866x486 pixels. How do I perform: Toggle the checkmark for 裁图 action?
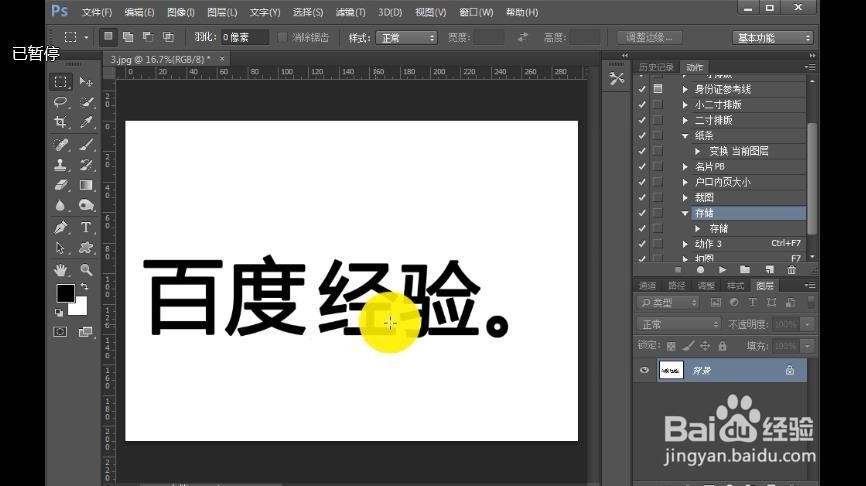pyautogui.click(x=642, y=197)
